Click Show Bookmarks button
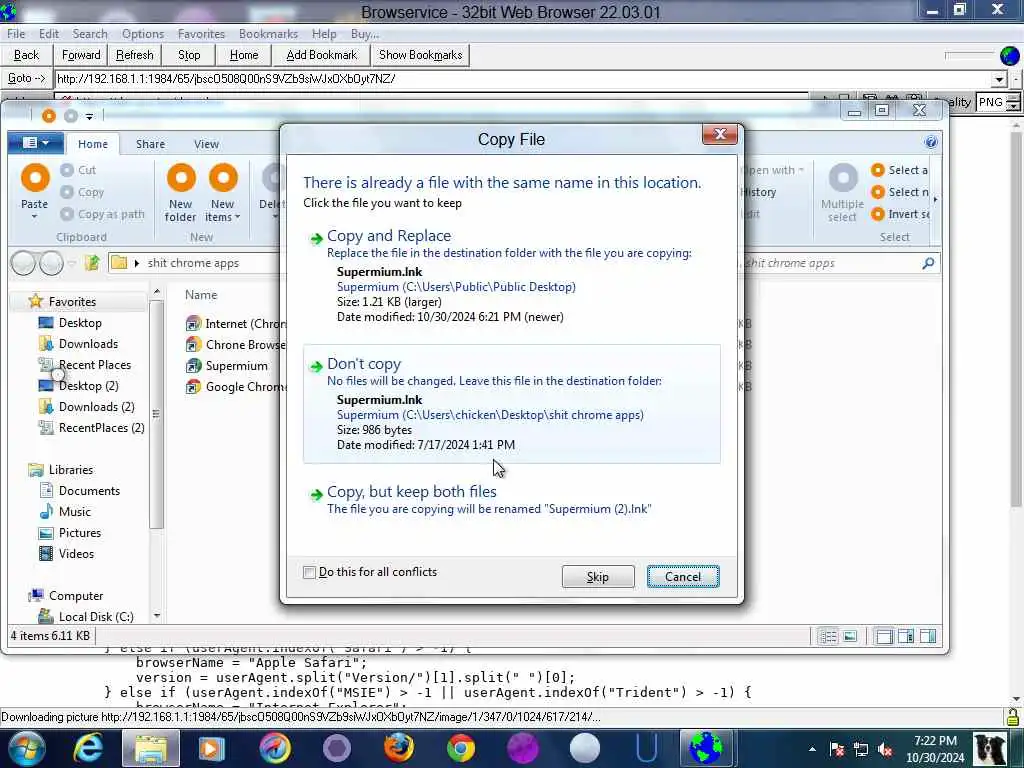The height and width of the screenshot is (768, 1024). (x=421, y=56)
